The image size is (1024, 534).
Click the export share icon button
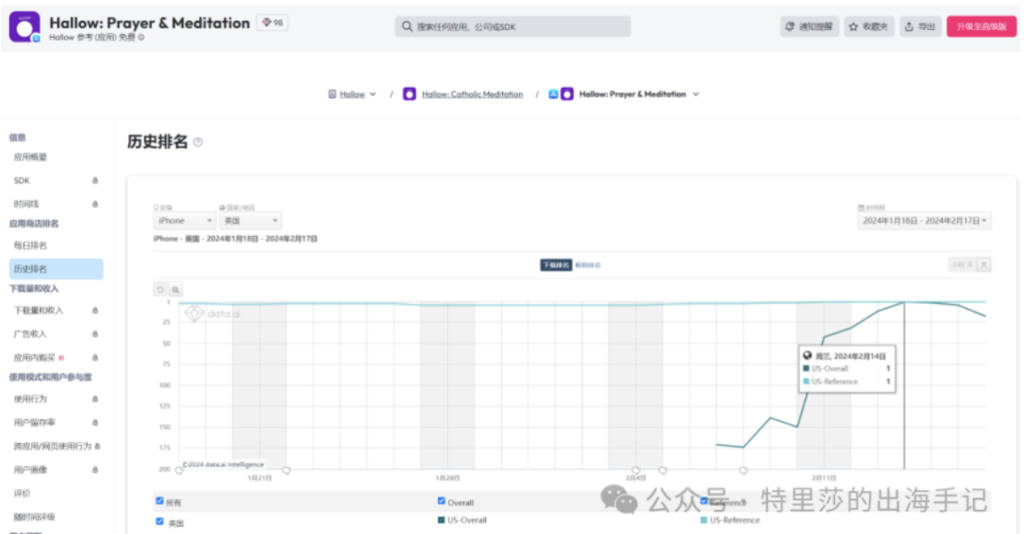(908, 27)
